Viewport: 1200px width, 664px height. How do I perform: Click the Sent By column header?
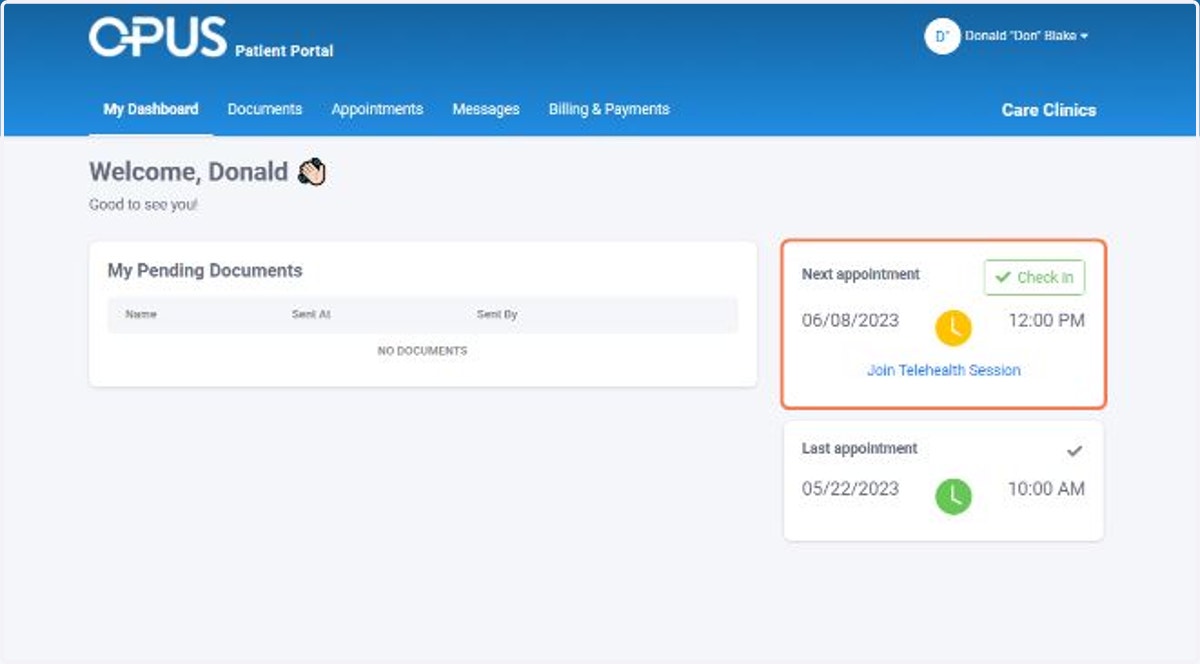[x=497, y=314]
